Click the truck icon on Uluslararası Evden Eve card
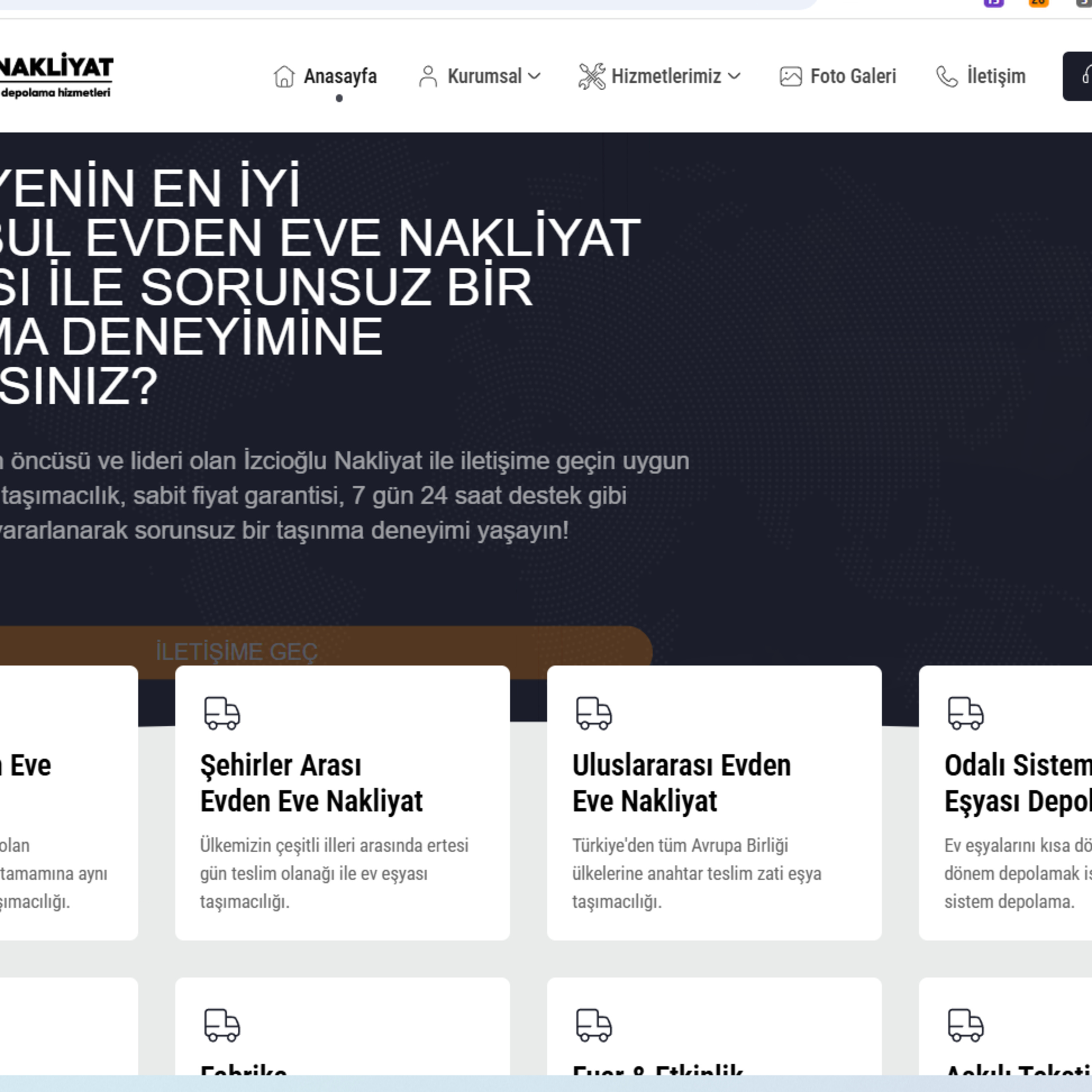The width and height of the screenshot is (1092, 1092). [x=593, y=713]
